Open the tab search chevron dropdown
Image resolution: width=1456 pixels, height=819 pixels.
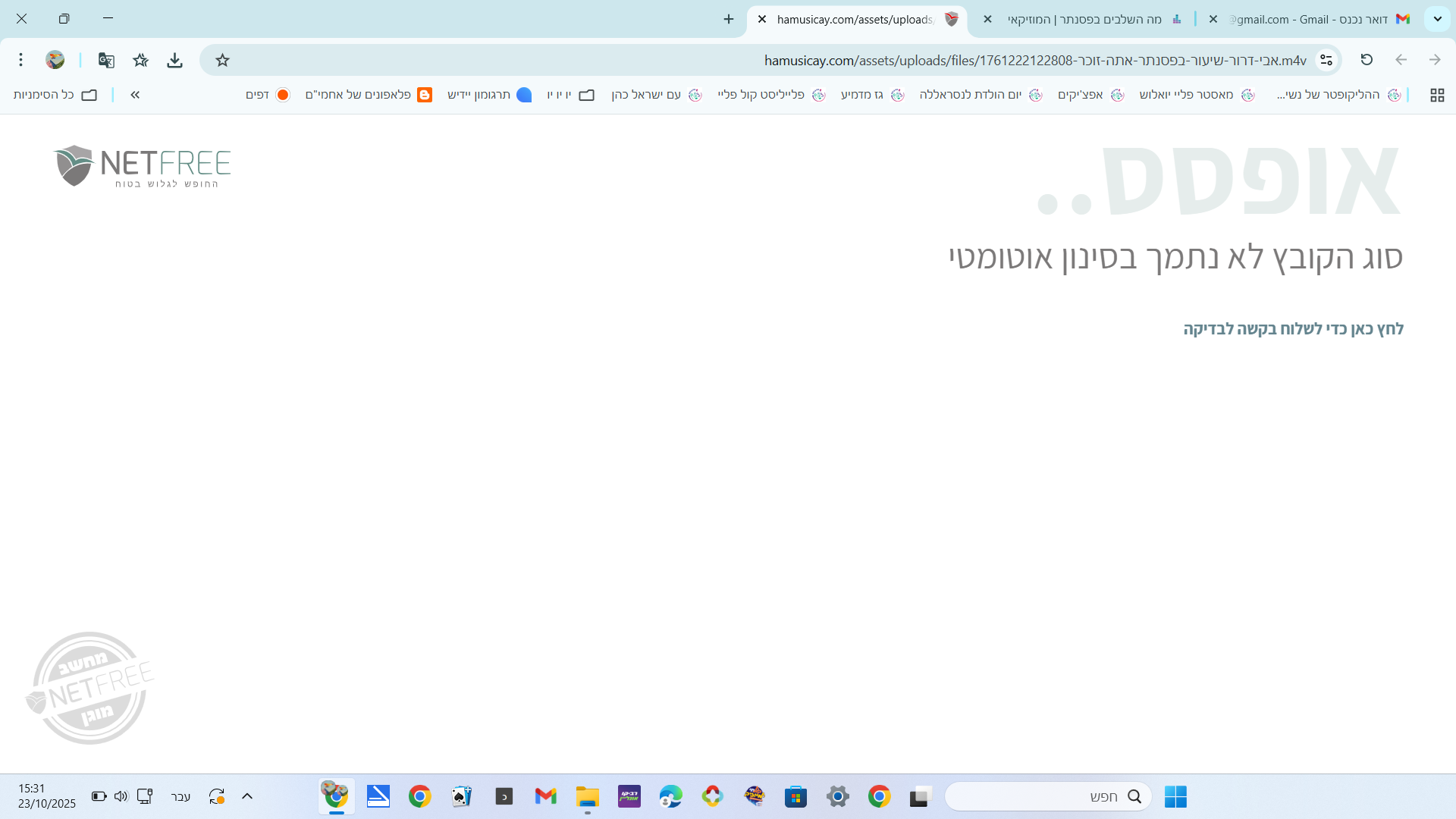click(1438, 18)
